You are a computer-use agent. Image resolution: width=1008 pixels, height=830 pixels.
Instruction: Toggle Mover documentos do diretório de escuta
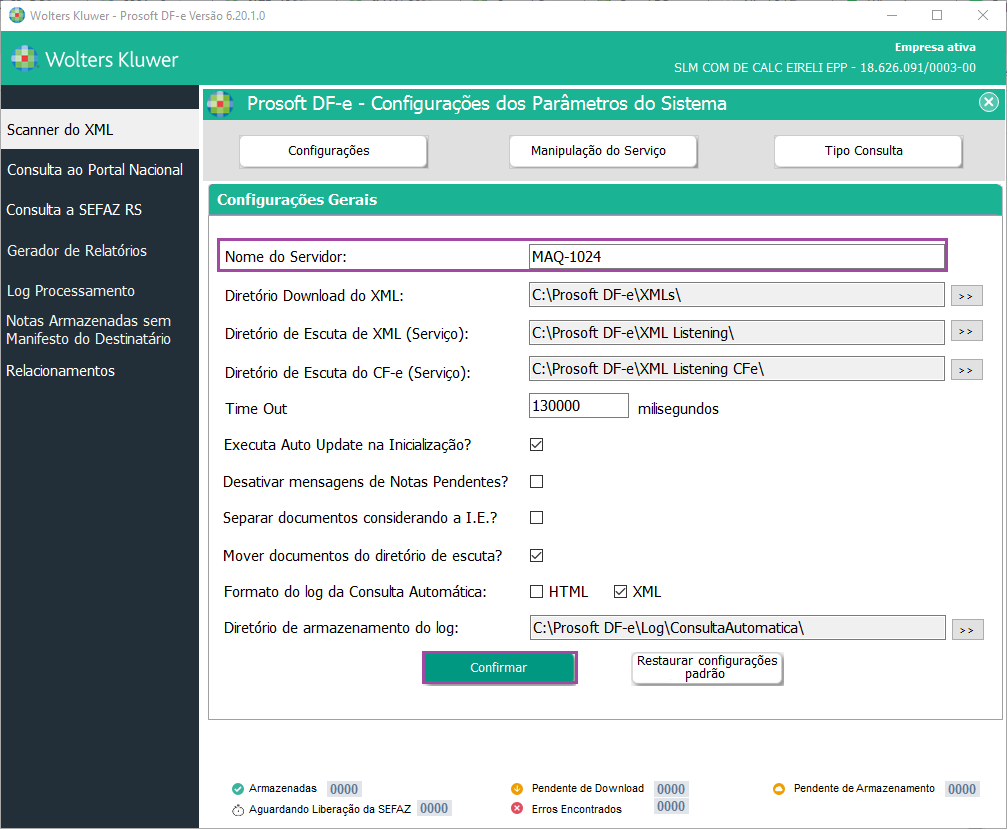click(536, 555)
